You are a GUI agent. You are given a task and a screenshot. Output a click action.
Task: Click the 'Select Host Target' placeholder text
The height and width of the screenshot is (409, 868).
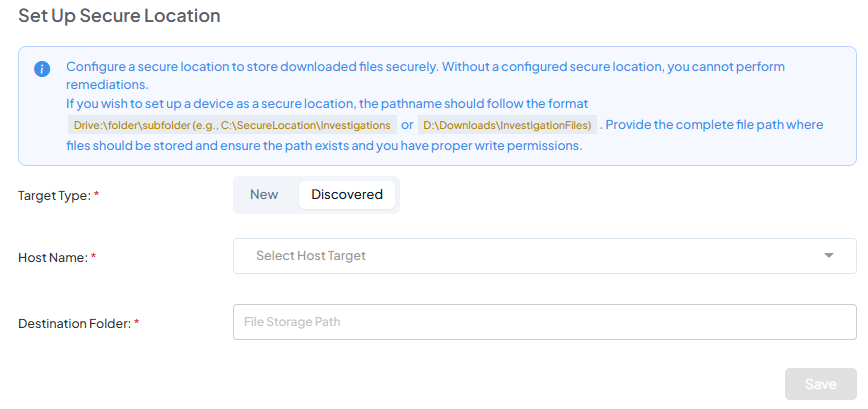tap(311, 256)
